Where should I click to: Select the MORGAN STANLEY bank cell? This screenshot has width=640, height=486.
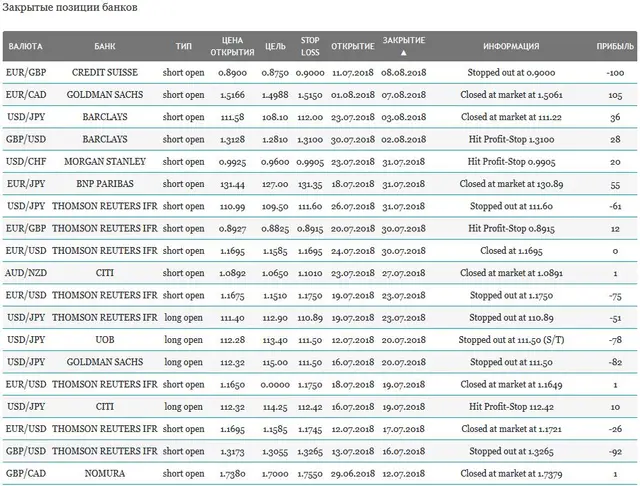pos(105,162)
